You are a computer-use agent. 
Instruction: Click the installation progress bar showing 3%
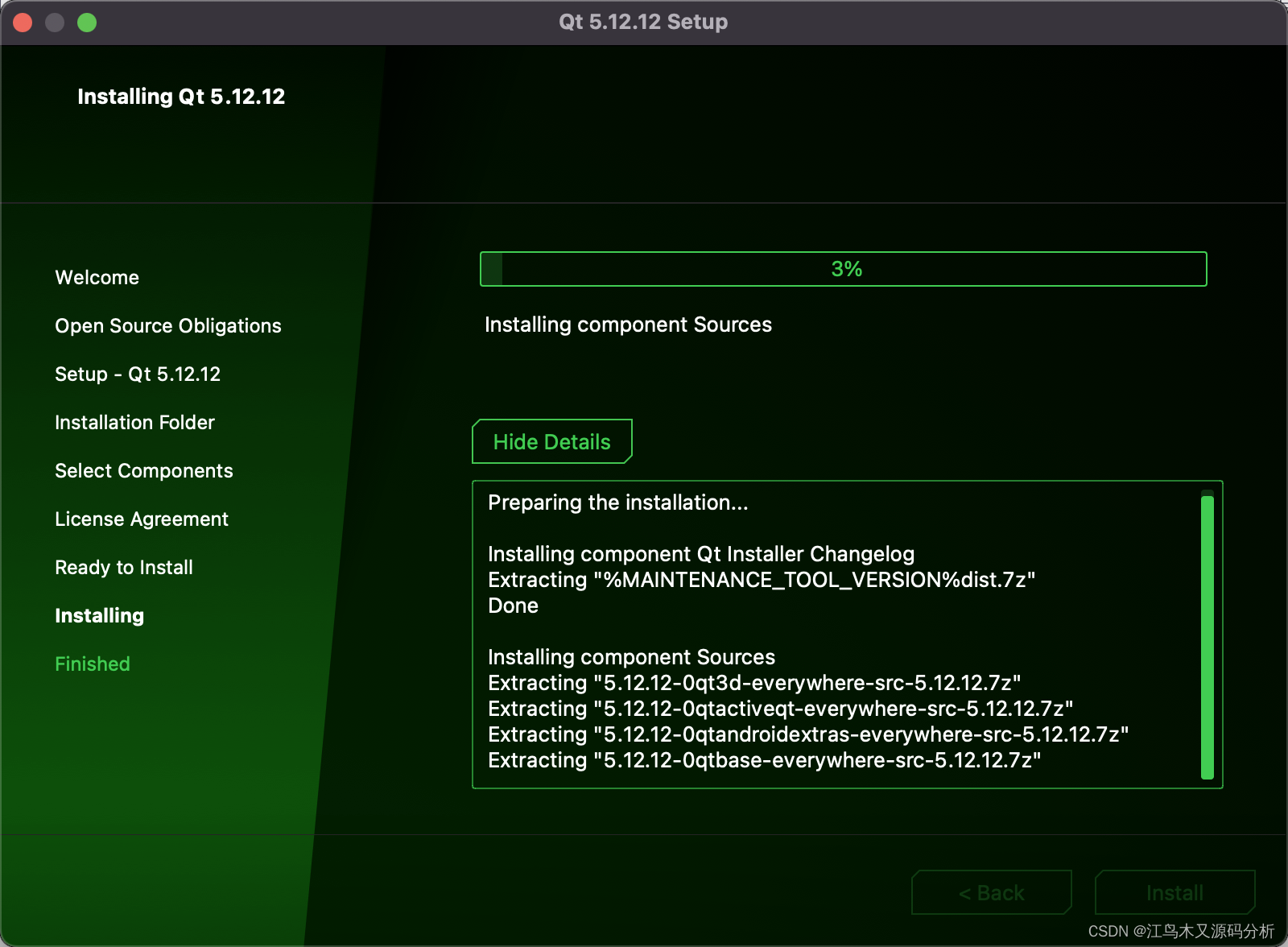point(844,269)
